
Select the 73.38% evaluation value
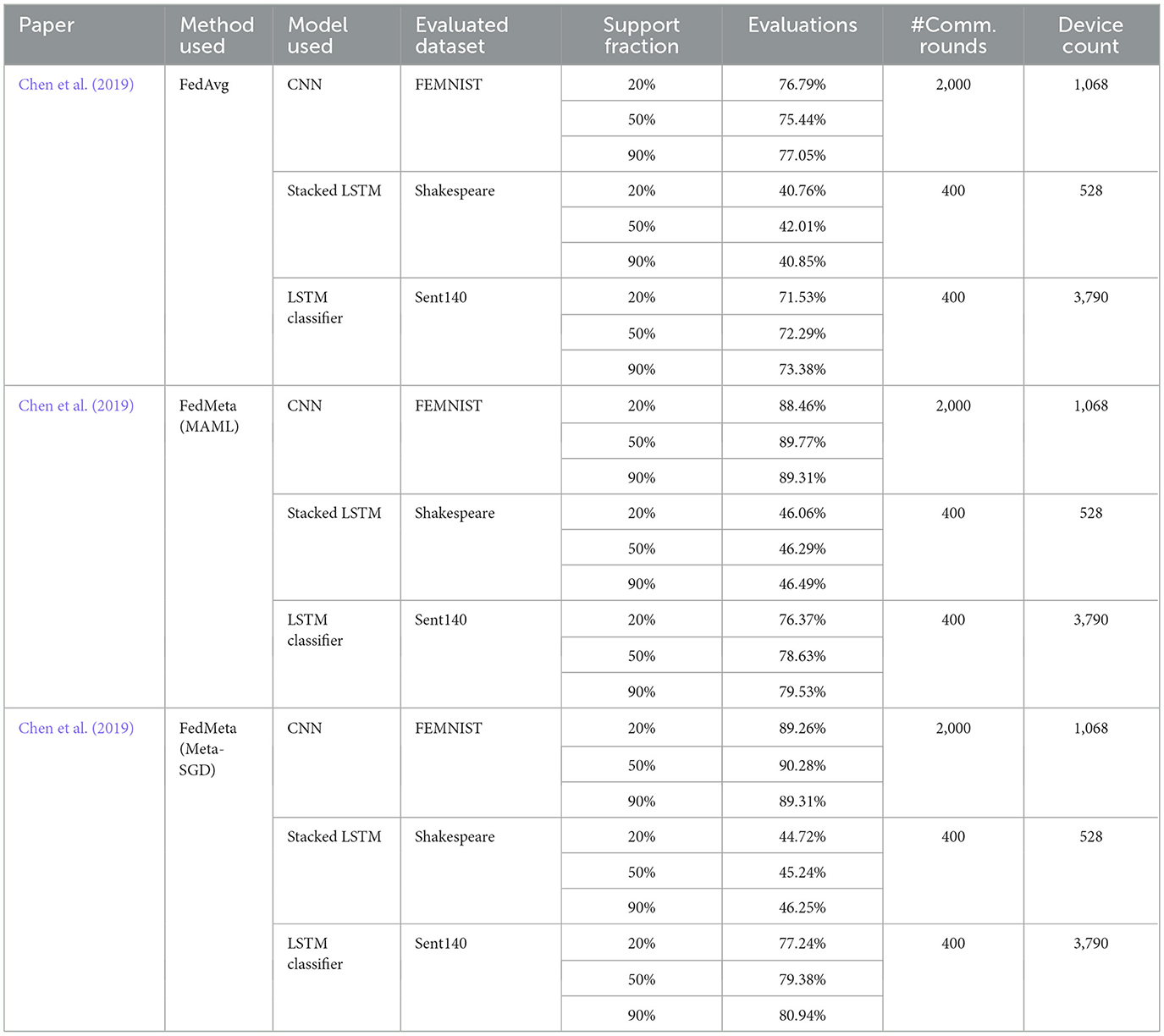(802, 370)
